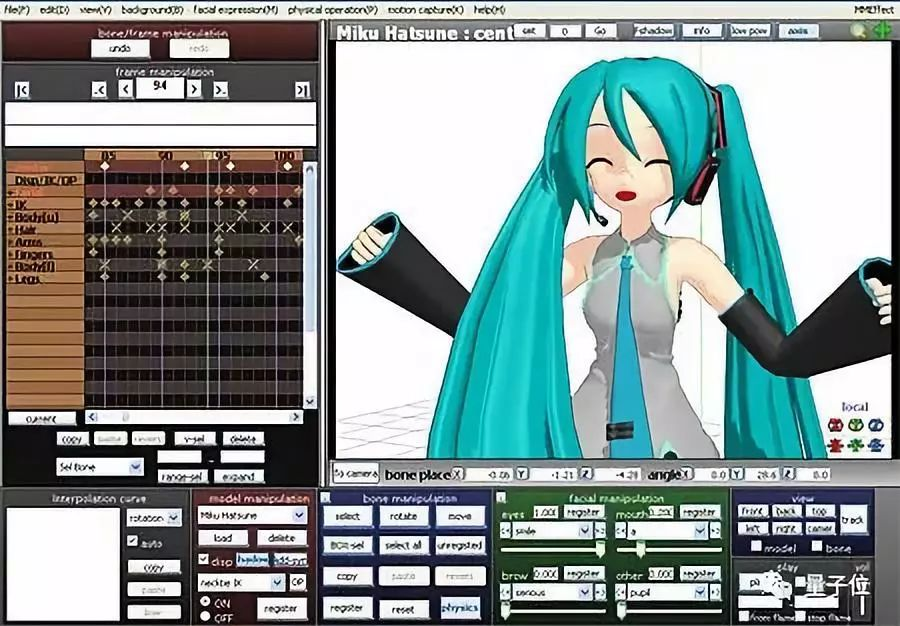
Task: Click the load model button
Action: click(223, 538)
